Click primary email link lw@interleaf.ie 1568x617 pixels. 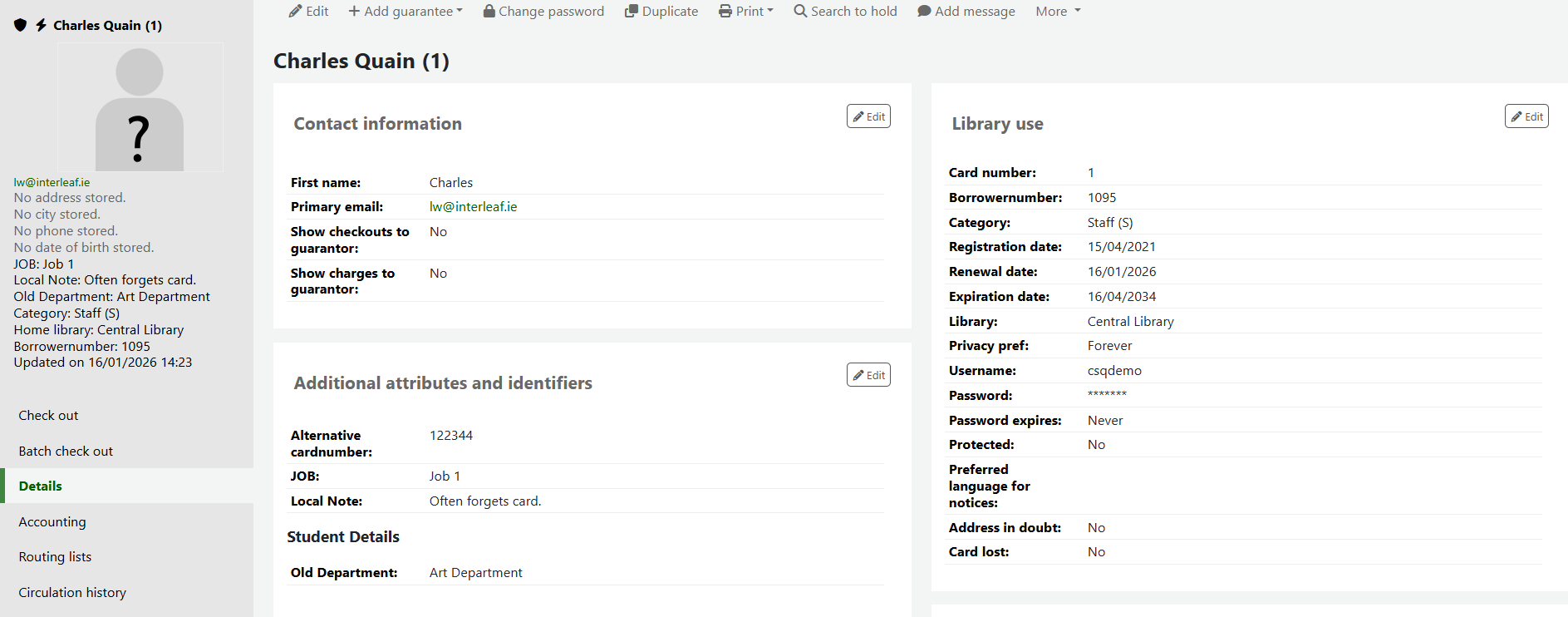point(473,207)
